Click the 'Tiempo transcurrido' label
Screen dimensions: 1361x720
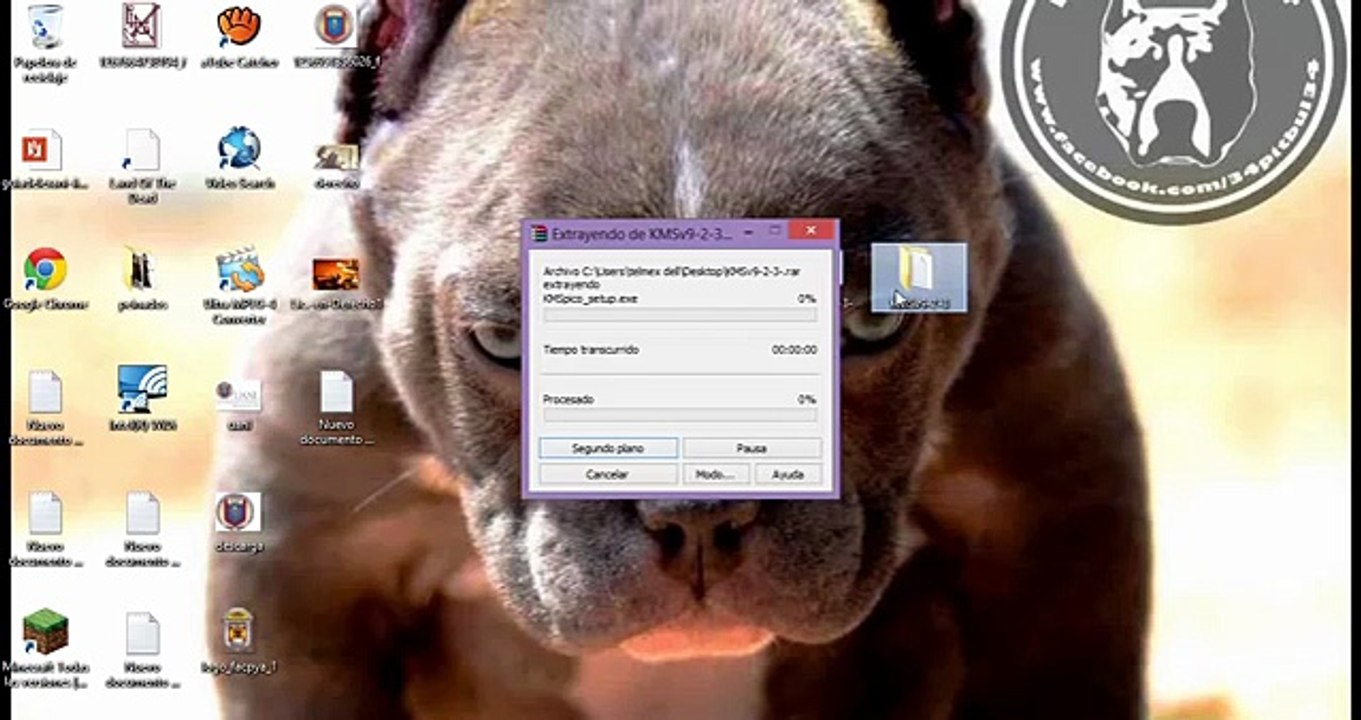(x=590, y=350)
